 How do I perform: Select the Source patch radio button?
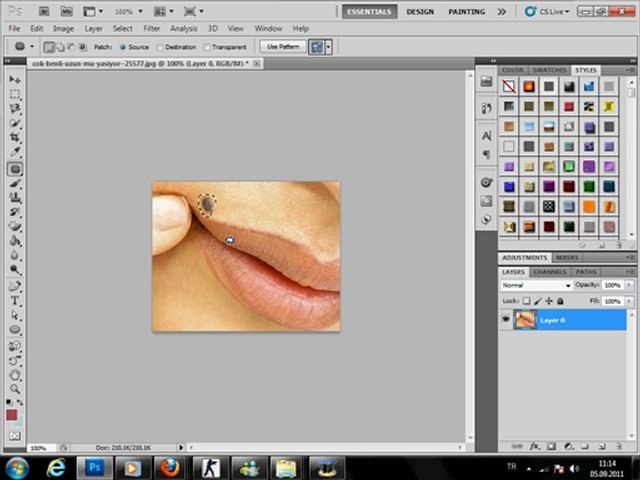[124, 47]
